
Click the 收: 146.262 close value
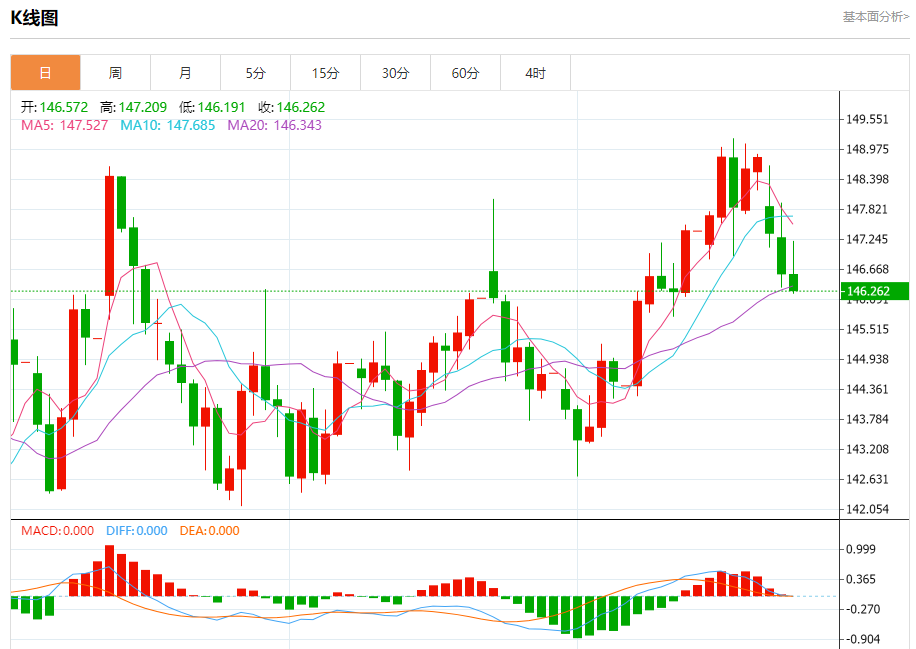tap(292, 107)
